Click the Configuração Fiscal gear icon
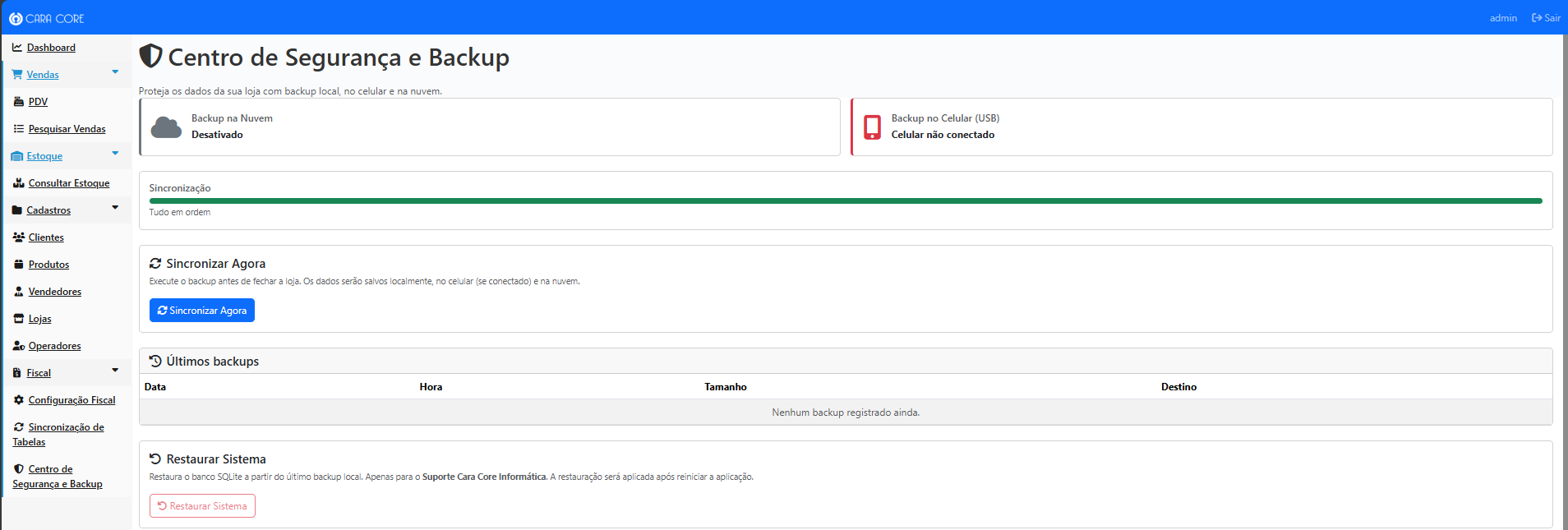 tap(19, 400)
